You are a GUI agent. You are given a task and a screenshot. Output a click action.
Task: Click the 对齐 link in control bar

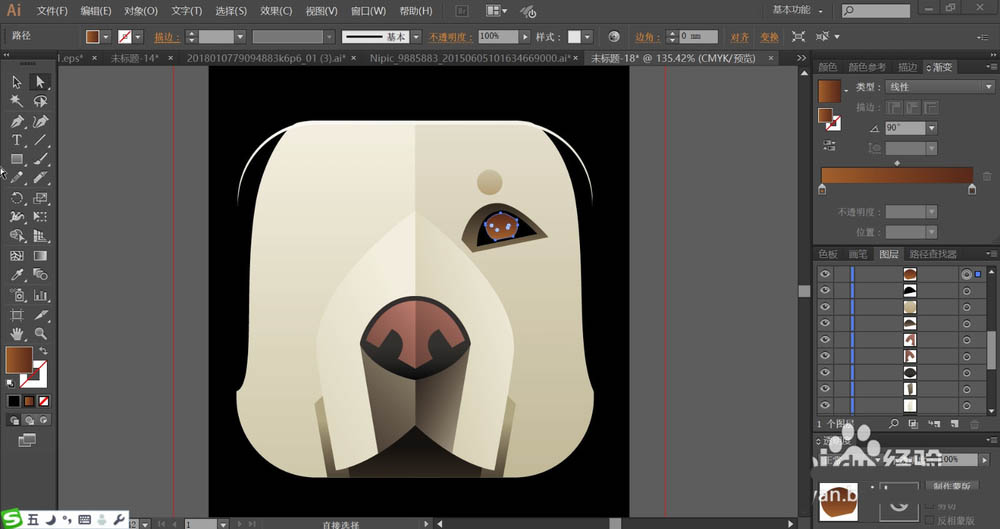click(740, 37)
